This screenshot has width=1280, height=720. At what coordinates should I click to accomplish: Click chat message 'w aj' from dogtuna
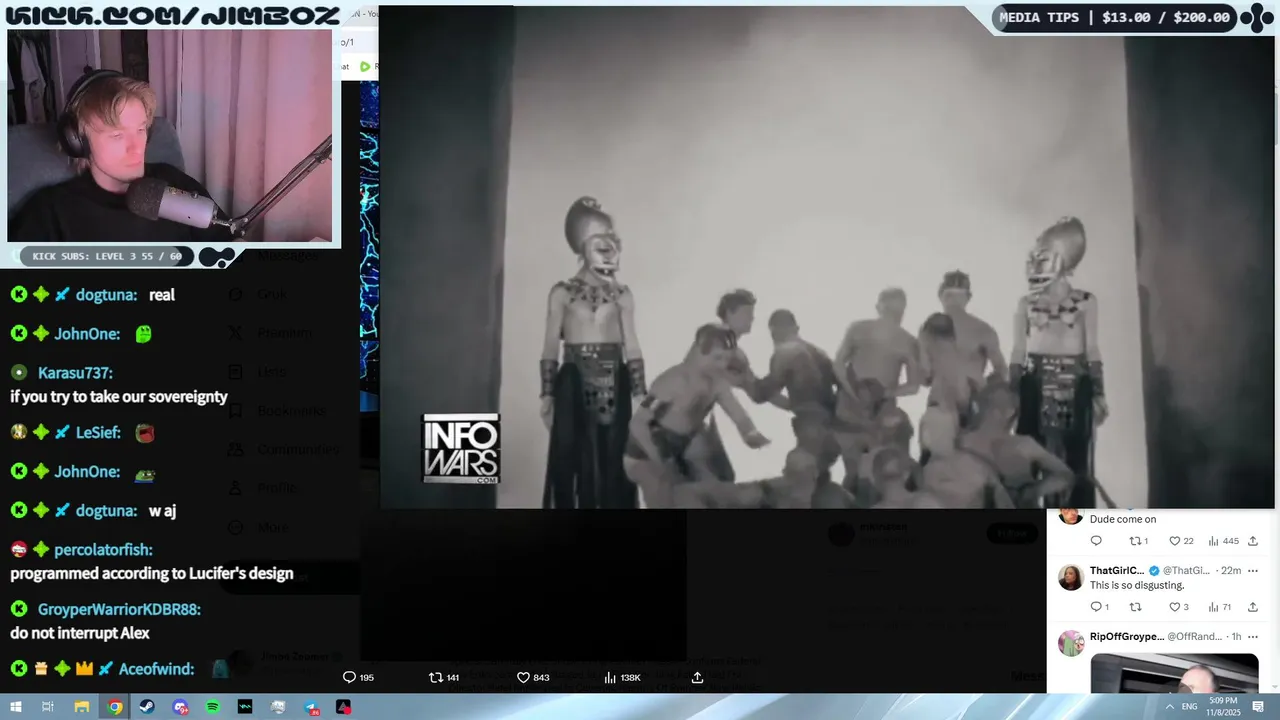163,511
